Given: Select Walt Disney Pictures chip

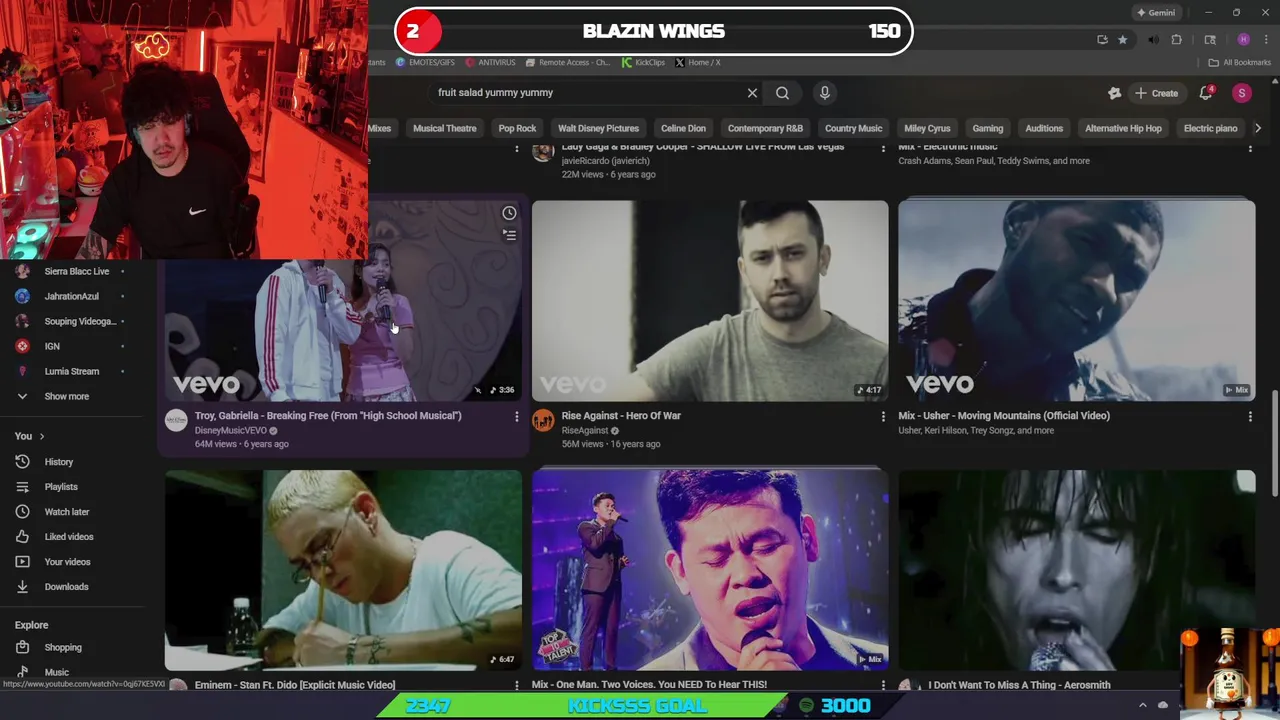Looking at the screenshot, I should click(x=598, y=128).
